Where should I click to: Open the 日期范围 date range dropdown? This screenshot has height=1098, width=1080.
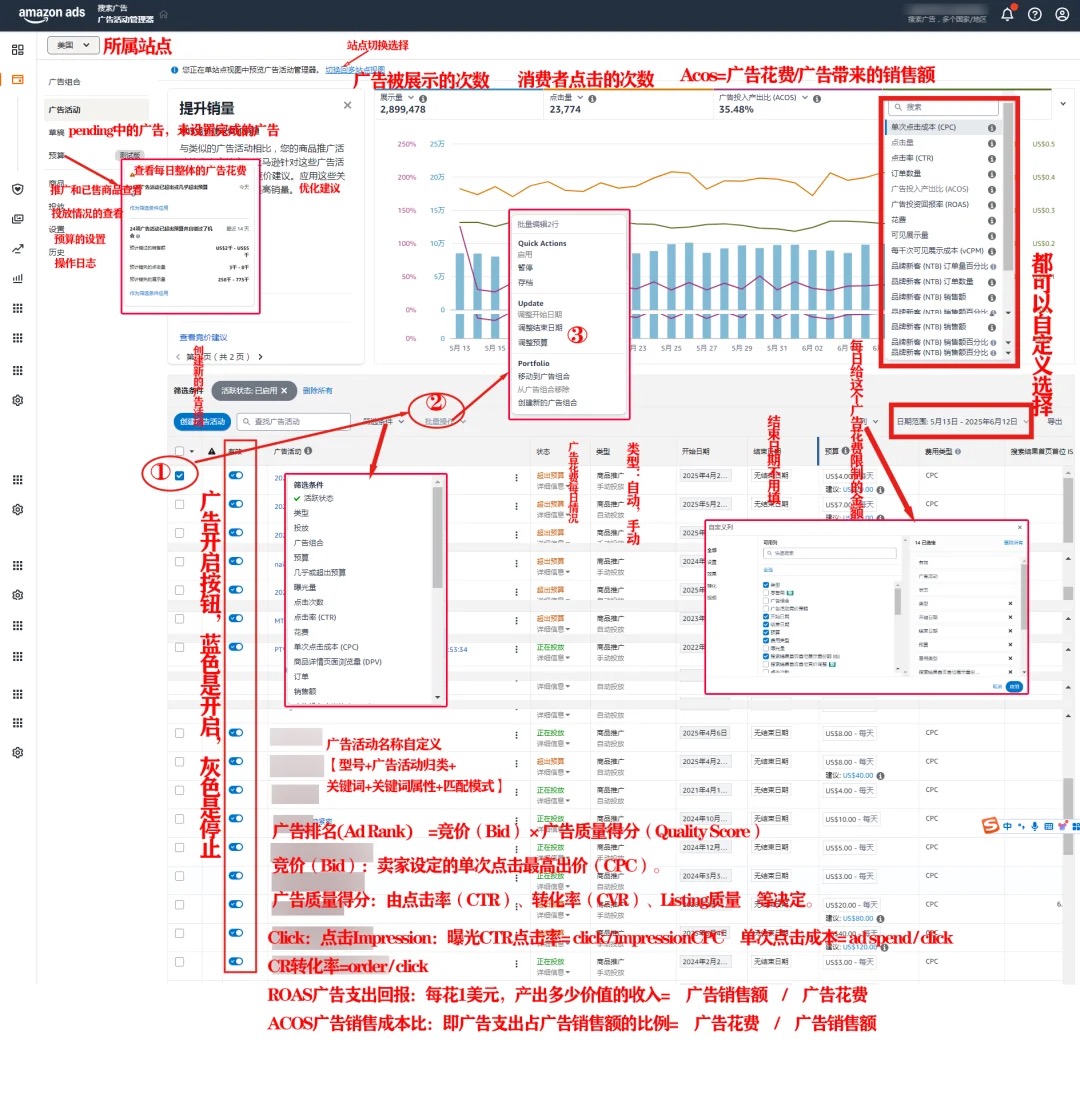tap(962, 422)
